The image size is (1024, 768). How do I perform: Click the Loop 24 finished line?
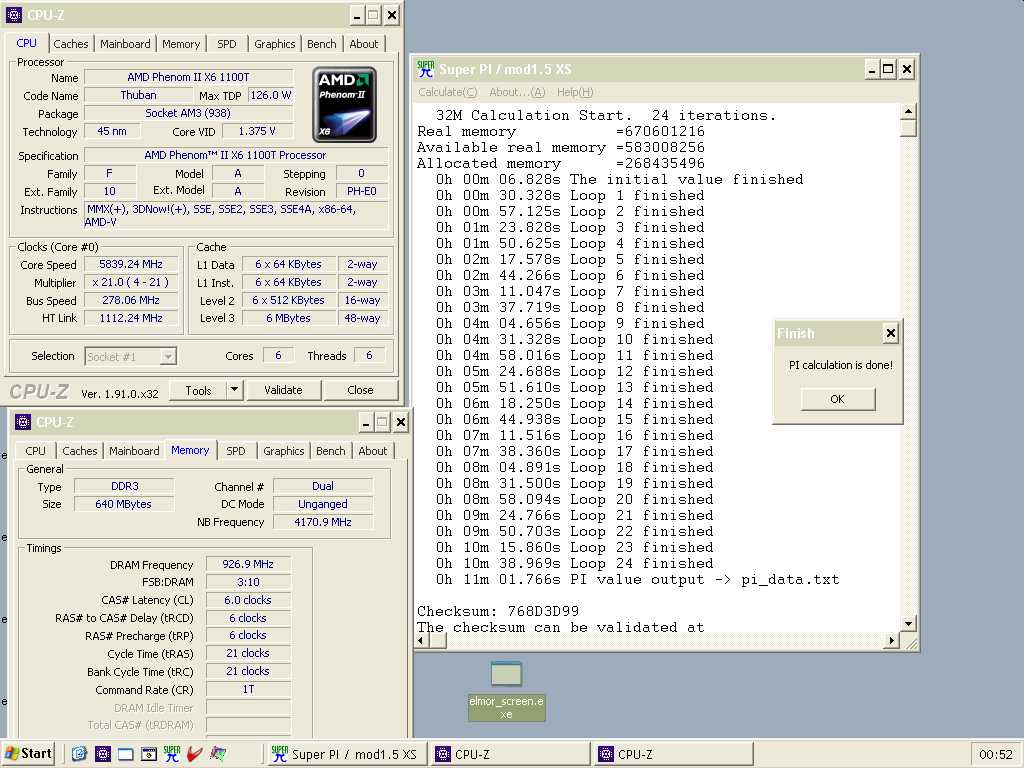coord(575,564)
